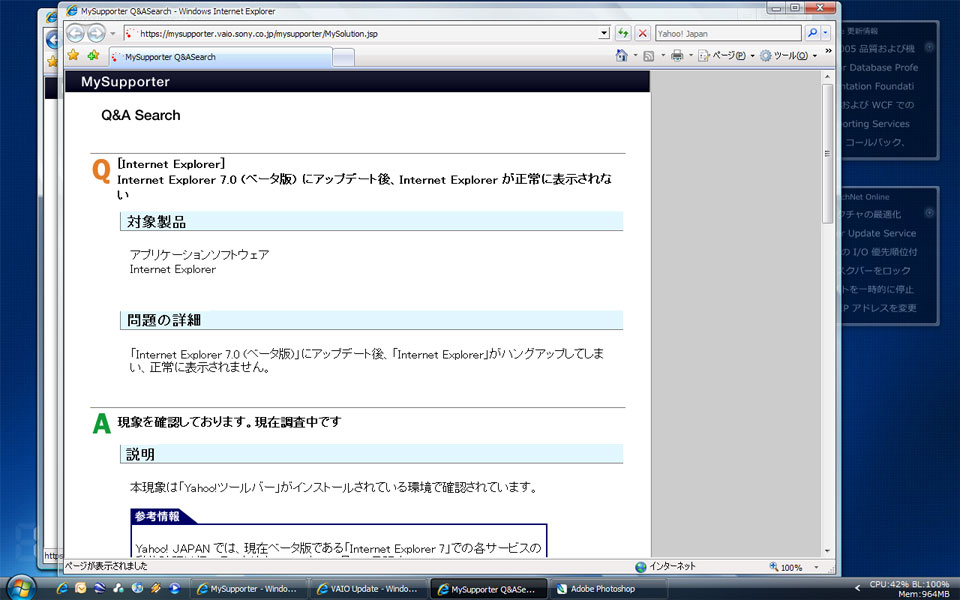Click the MySupporter header logo text

click(x=126, y=82)
